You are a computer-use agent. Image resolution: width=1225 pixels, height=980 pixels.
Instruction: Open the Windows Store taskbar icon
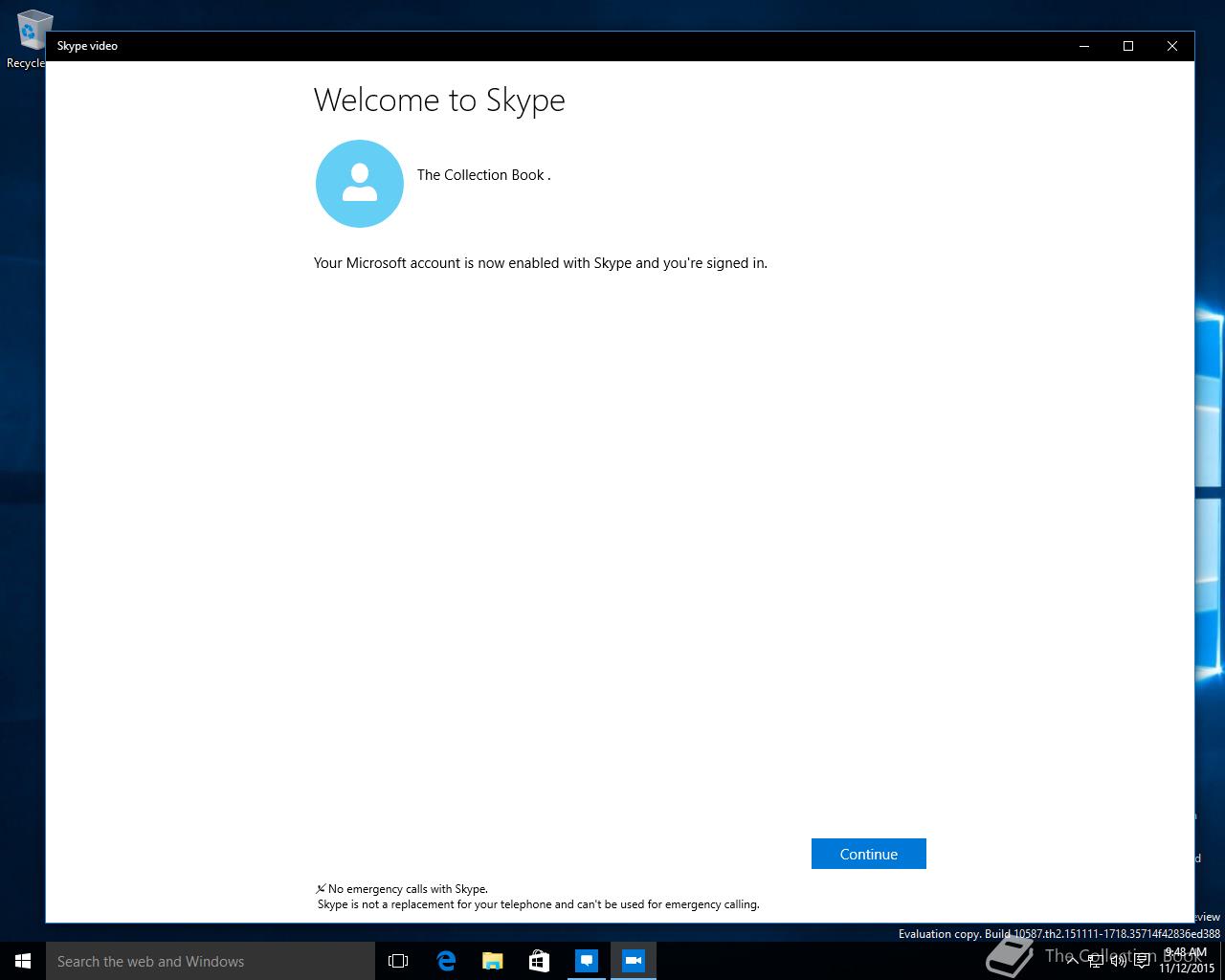coord(540,961)
